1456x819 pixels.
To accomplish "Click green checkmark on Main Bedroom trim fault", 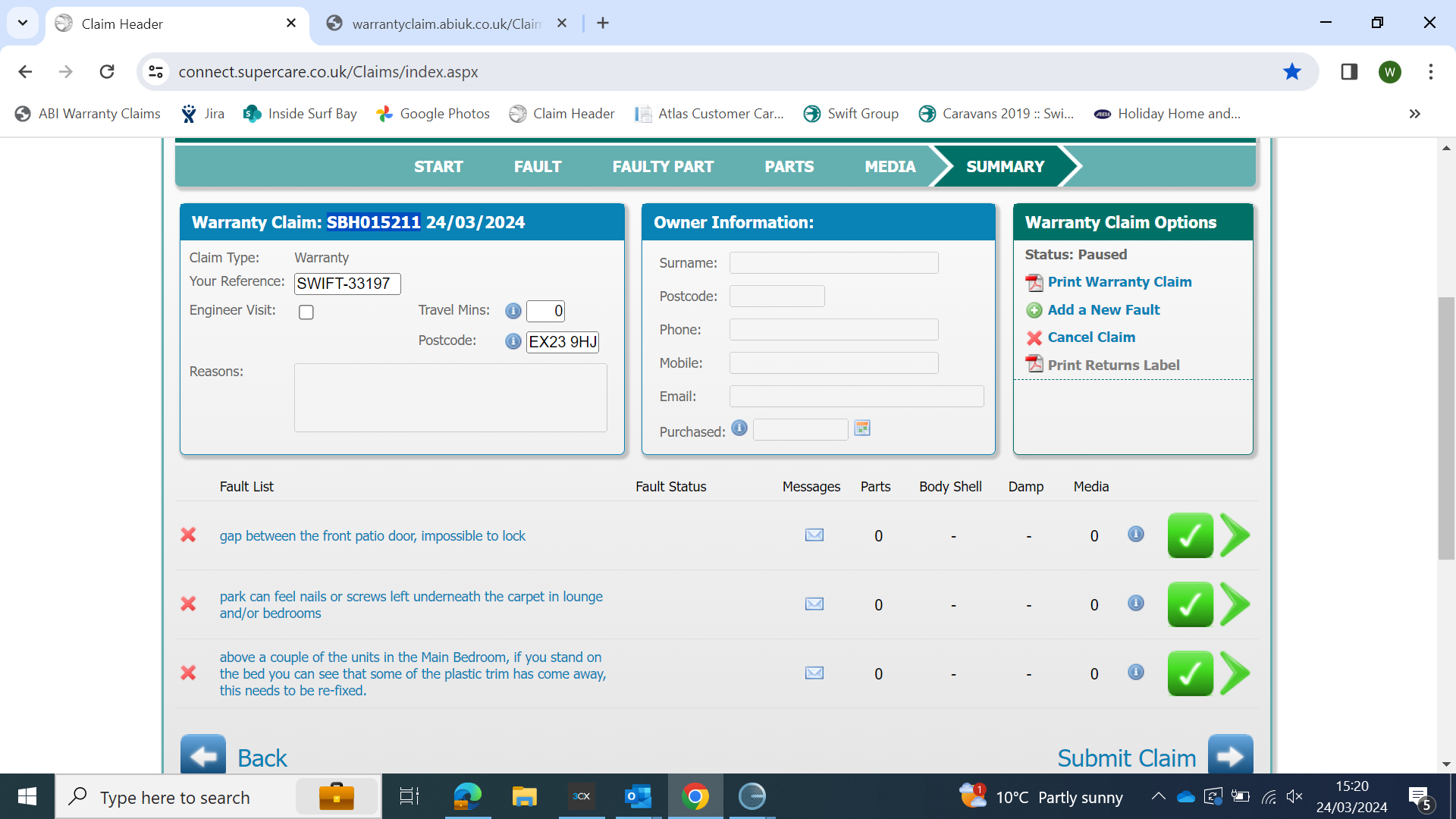I will pos(1190,673).
